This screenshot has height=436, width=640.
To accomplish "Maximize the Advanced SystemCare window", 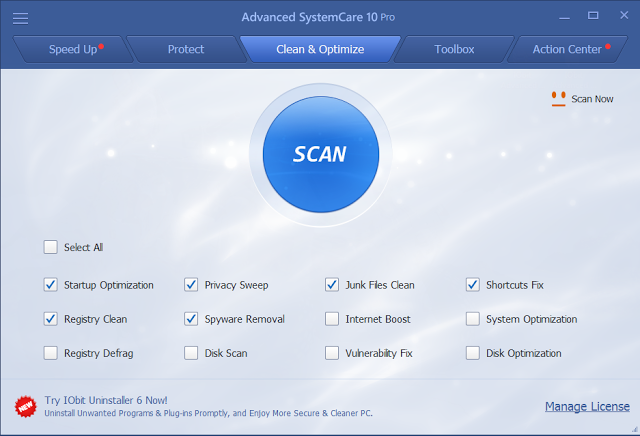I will tap(593, 16).
